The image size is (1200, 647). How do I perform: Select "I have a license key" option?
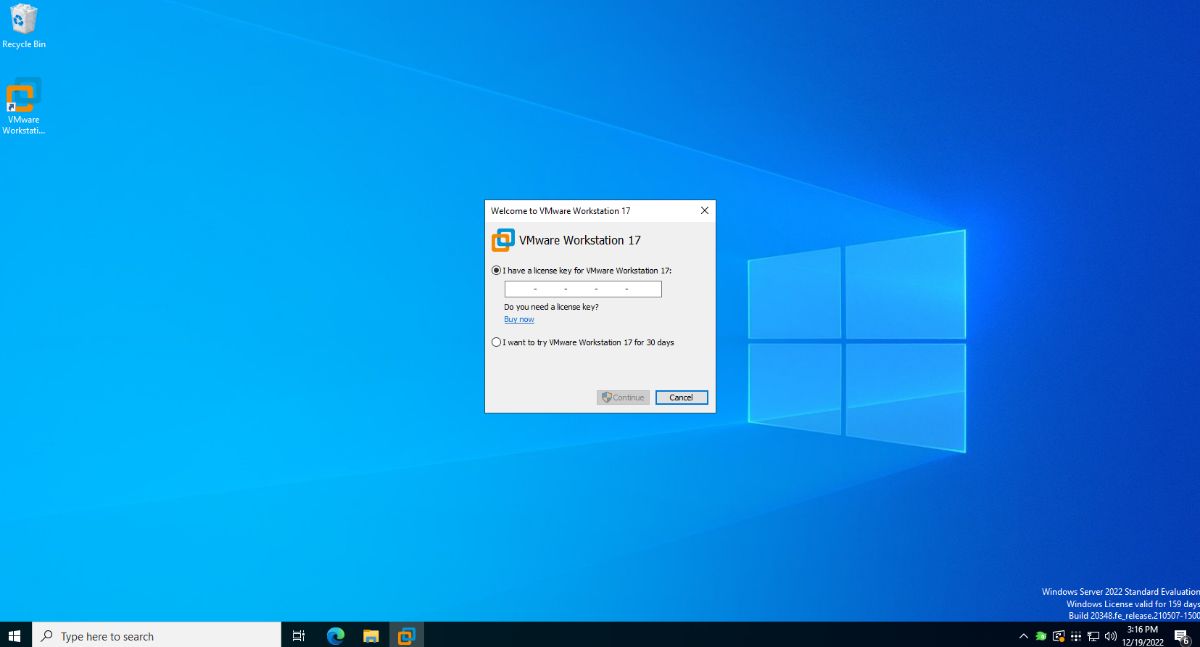(x=496, y=270)
